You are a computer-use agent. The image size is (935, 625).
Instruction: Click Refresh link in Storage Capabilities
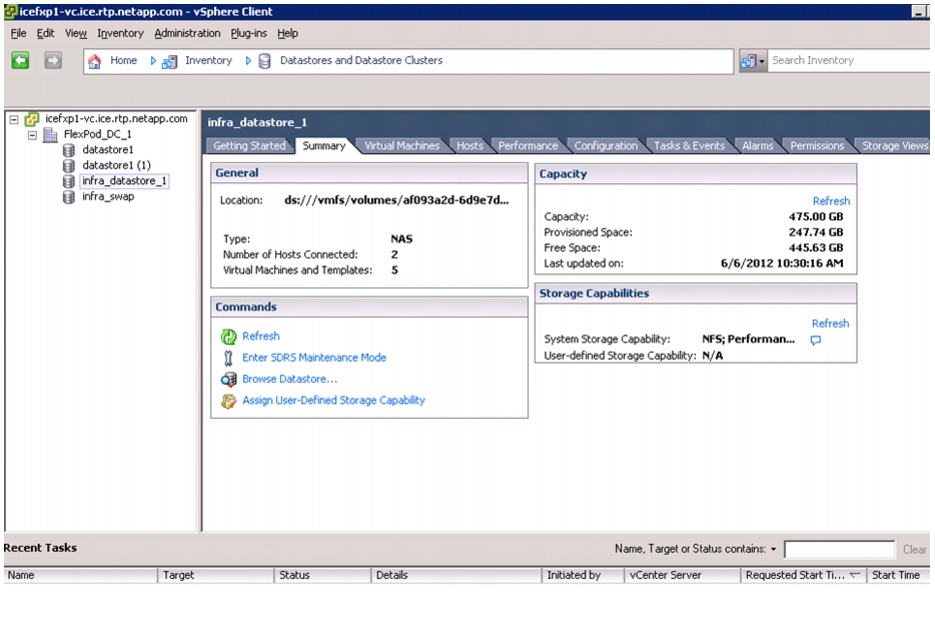830,324
